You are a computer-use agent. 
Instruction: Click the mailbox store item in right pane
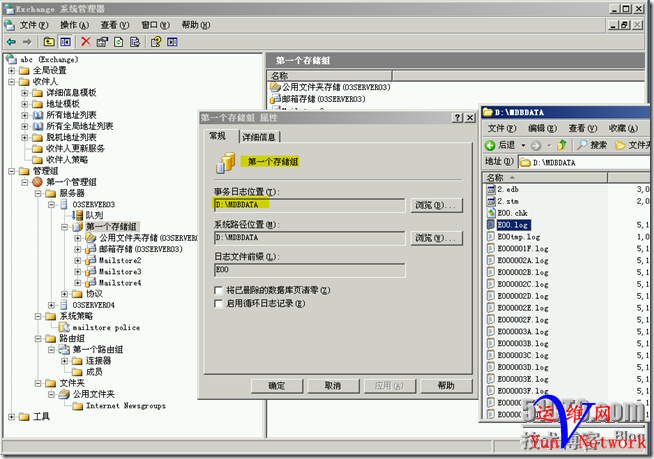point(318,99)
